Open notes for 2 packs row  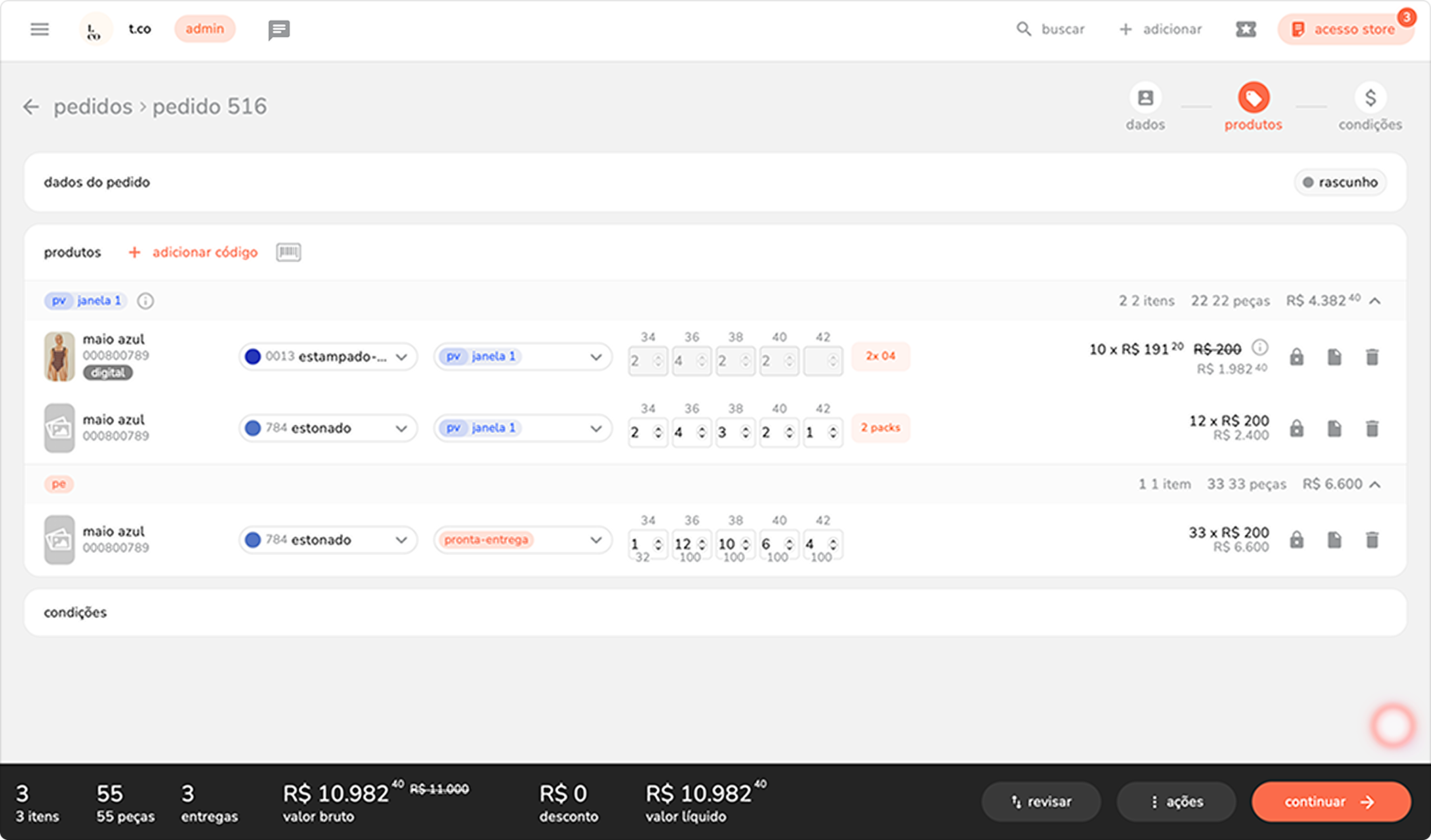point(1334,428)
